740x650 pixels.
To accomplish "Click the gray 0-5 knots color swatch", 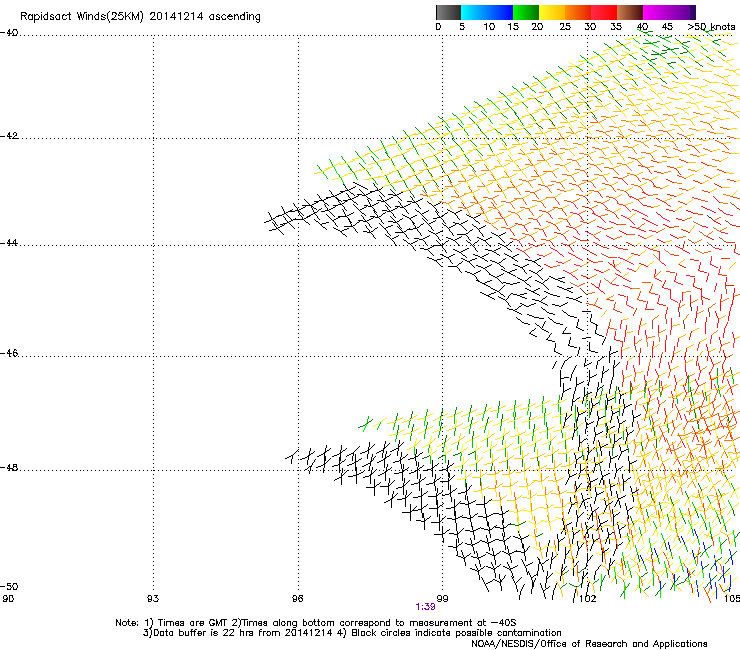I will 448,12.
